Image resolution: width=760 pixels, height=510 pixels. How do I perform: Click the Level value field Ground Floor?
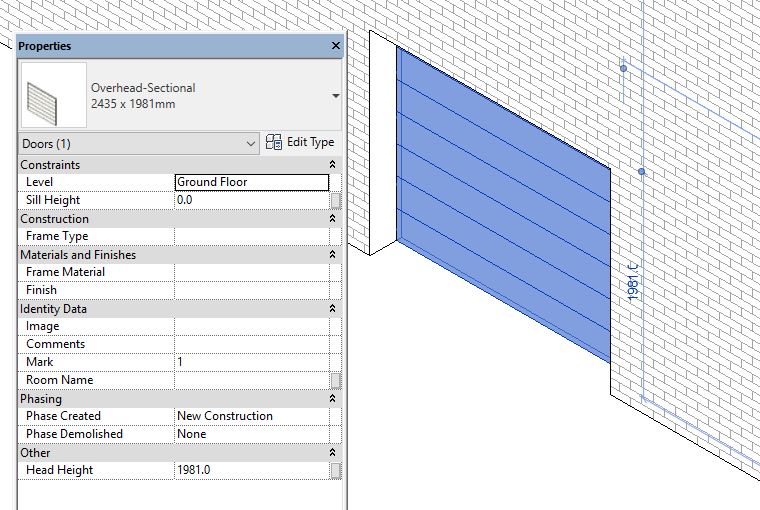252,182
